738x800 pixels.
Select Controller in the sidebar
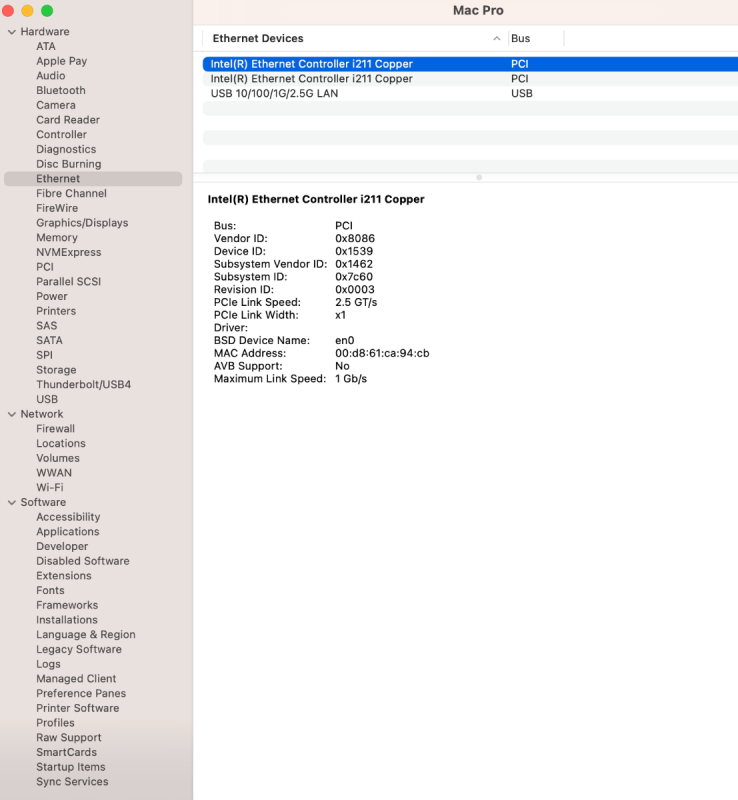tap(61, 135)
